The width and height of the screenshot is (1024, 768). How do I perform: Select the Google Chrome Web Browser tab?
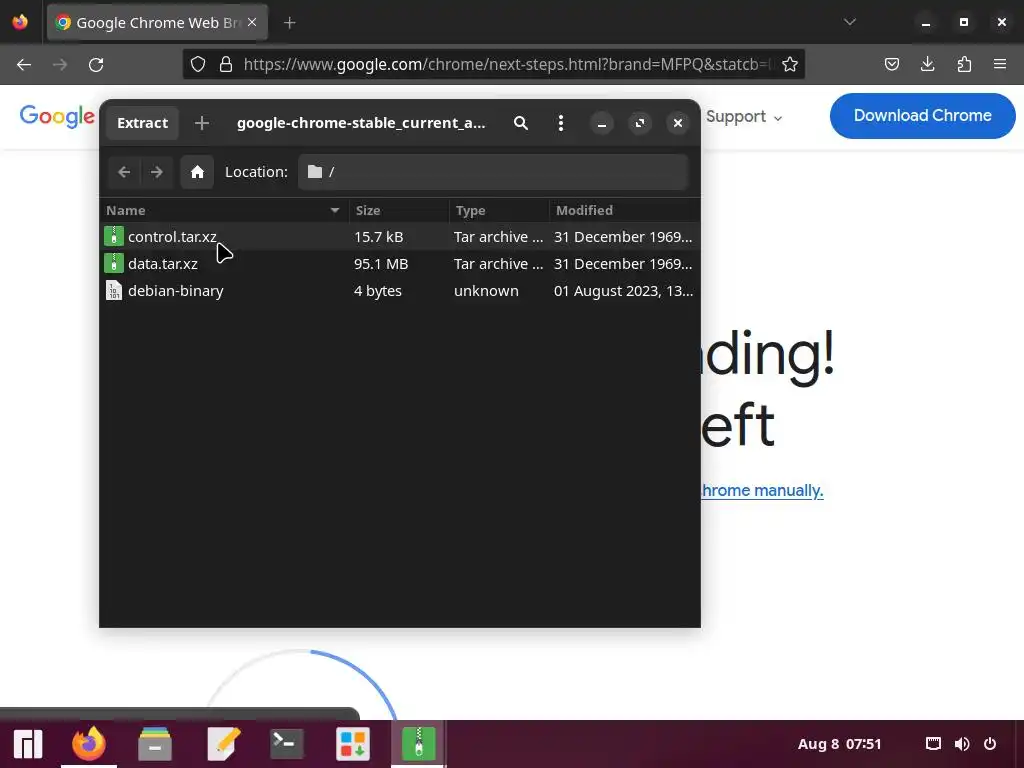click(x=157, y=23)
